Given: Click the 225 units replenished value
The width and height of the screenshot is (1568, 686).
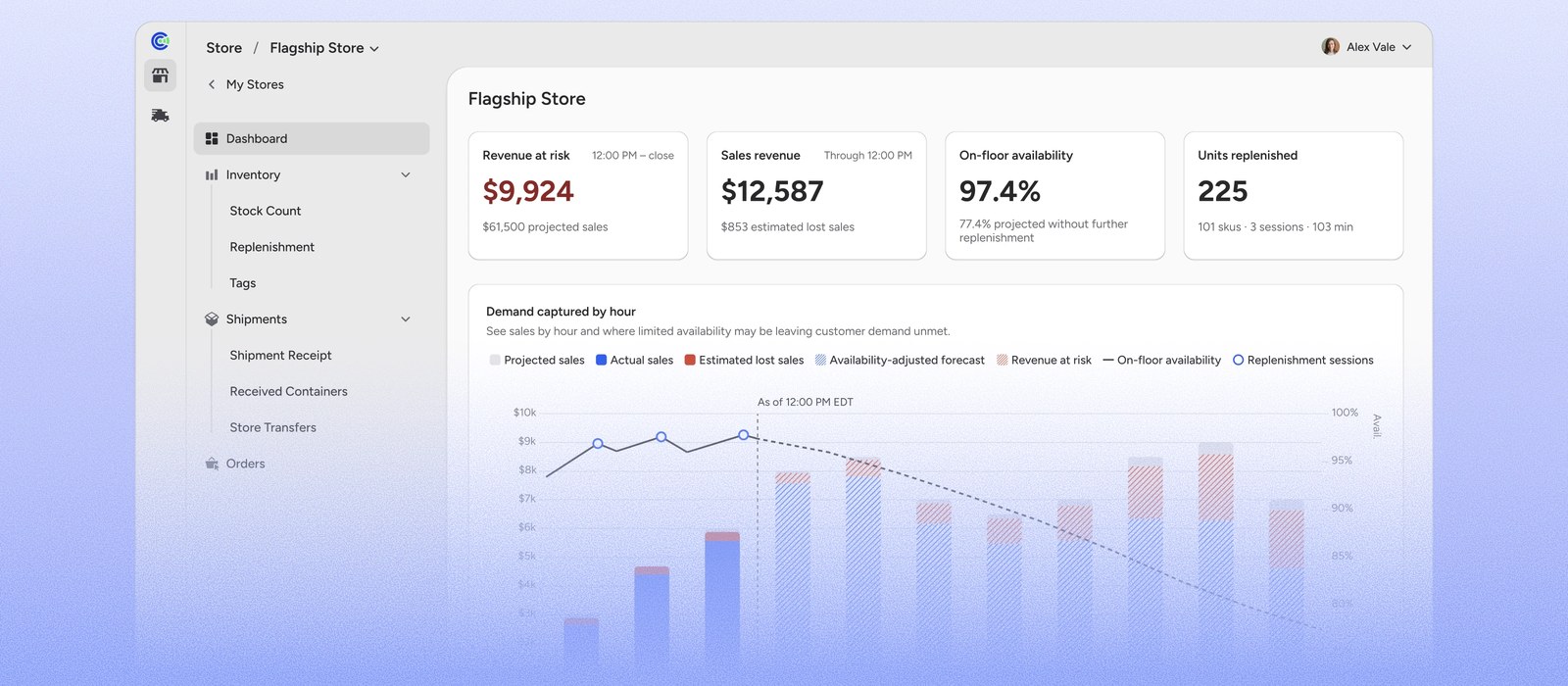Looking at the screenshot, I should point(1222,191).
